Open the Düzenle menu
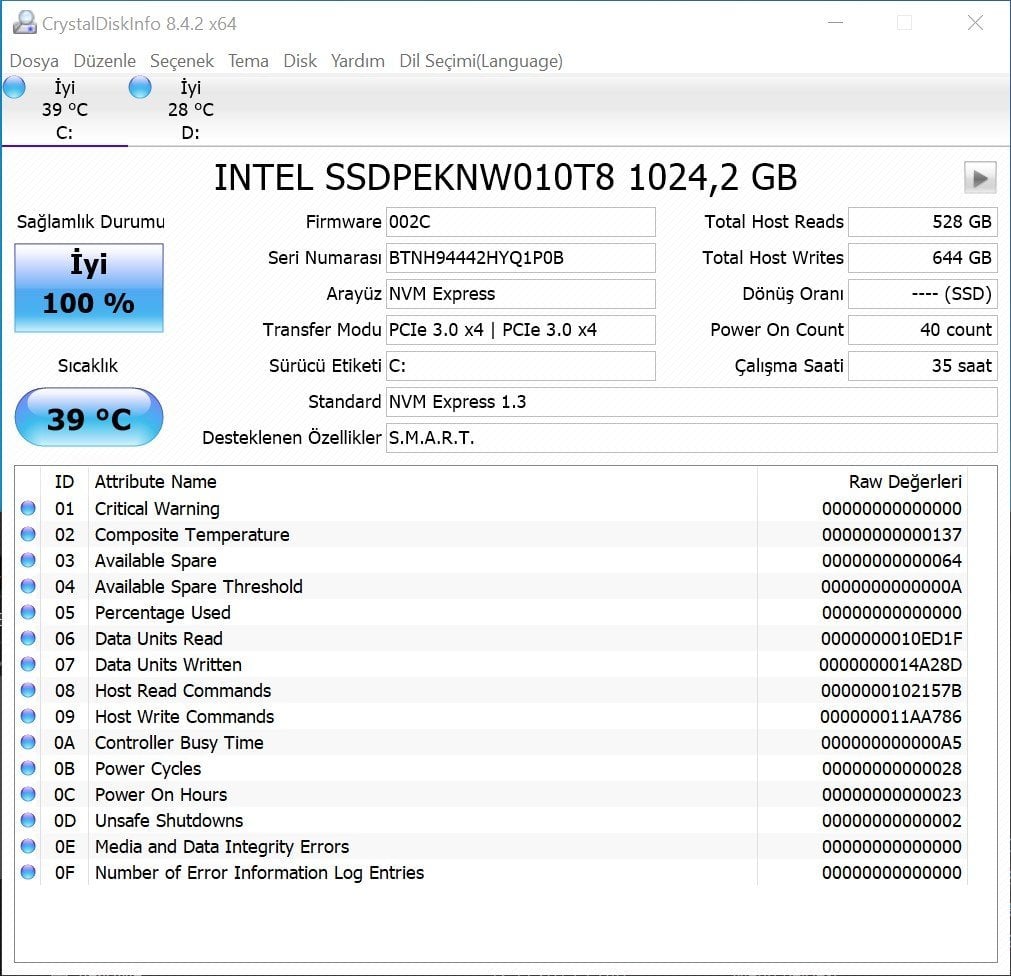The image size is (1011, 976). point(104,61)
